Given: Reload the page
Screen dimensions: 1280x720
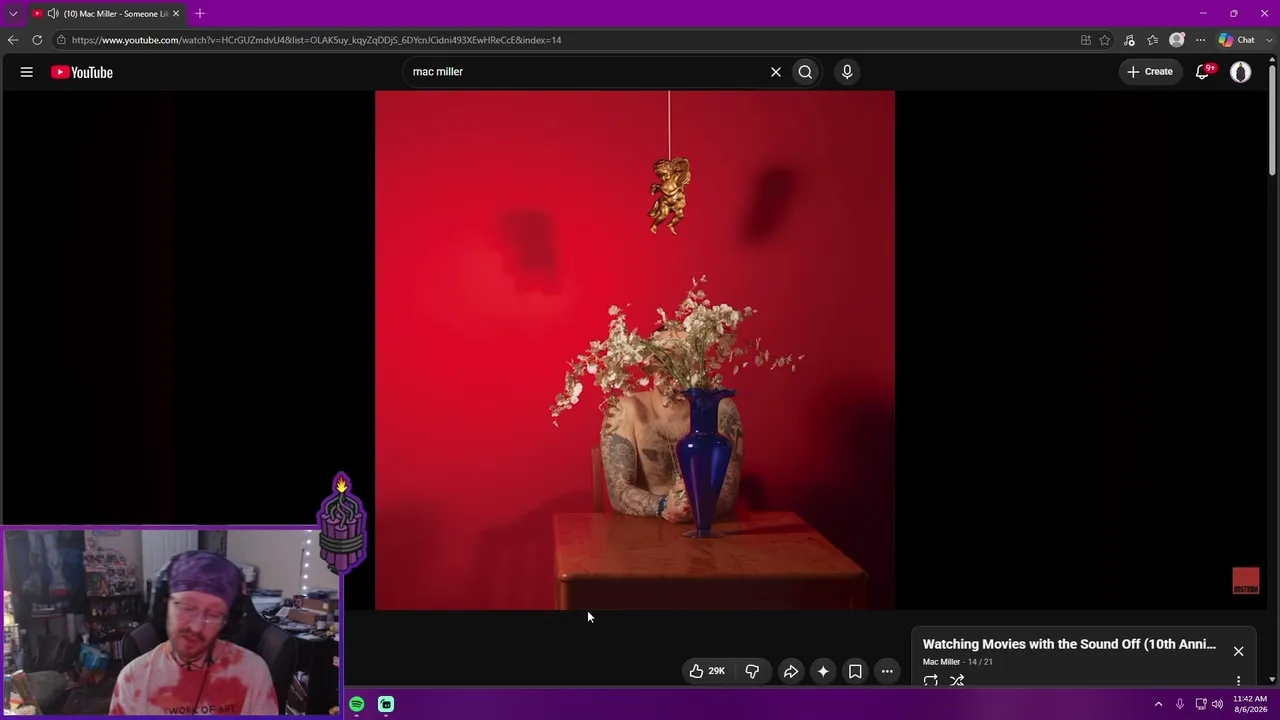Looking at the screenshot, I should [37, 40].
